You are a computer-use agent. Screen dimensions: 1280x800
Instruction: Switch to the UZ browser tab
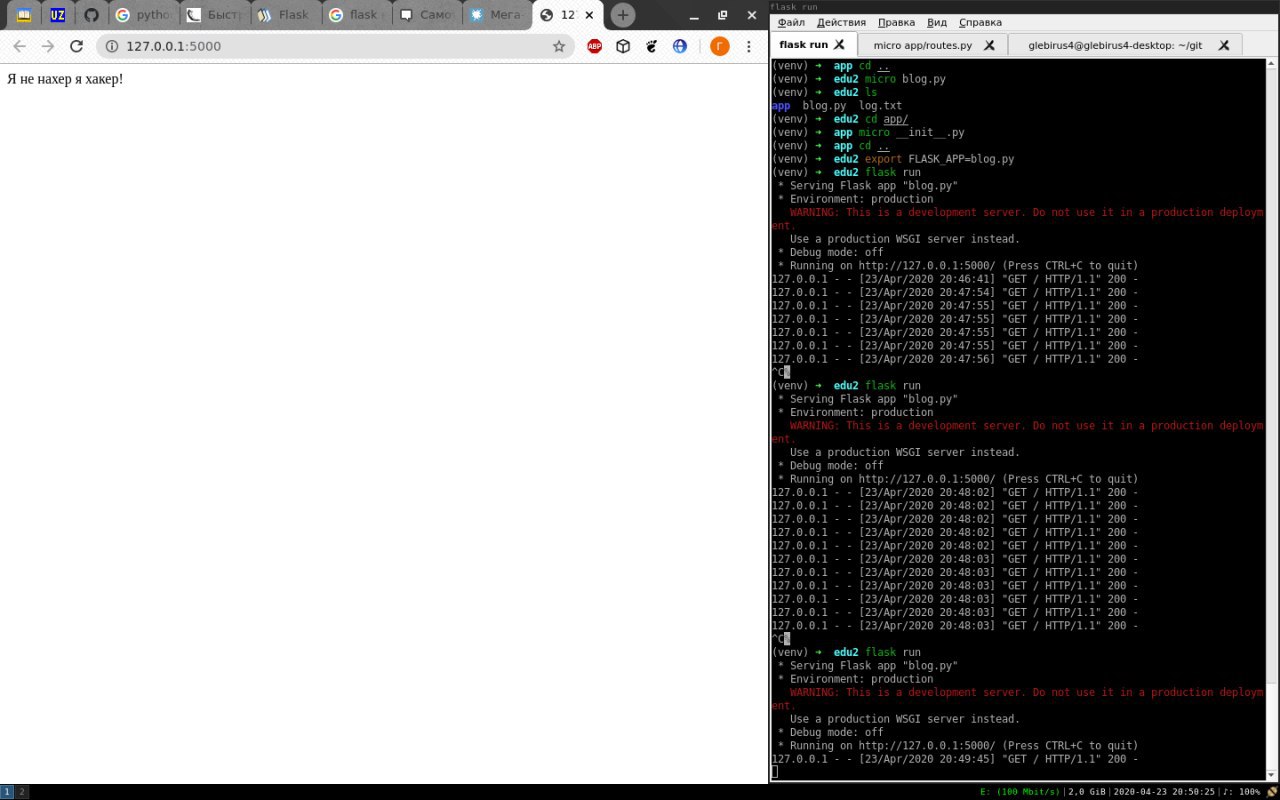(x=57, y=16)
